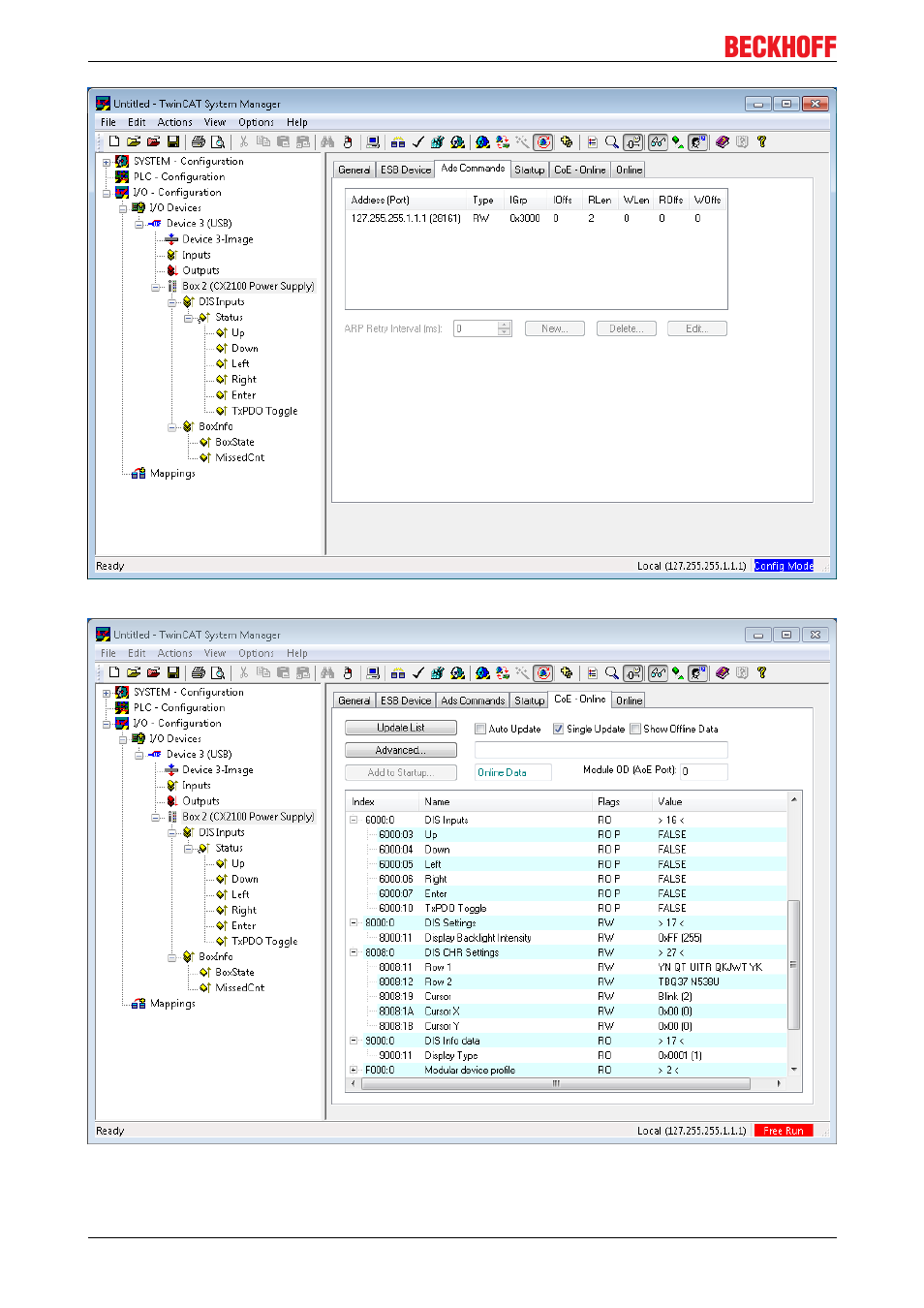Select Mappings node in bottom window tree
Viewport: 924px width, 1308px height.
(x=172, y=1004)
